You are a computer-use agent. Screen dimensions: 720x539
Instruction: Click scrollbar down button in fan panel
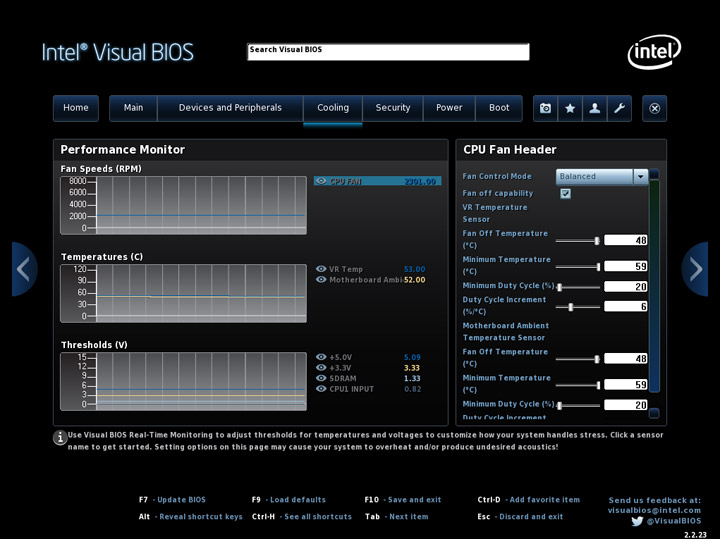click(654, 413)
